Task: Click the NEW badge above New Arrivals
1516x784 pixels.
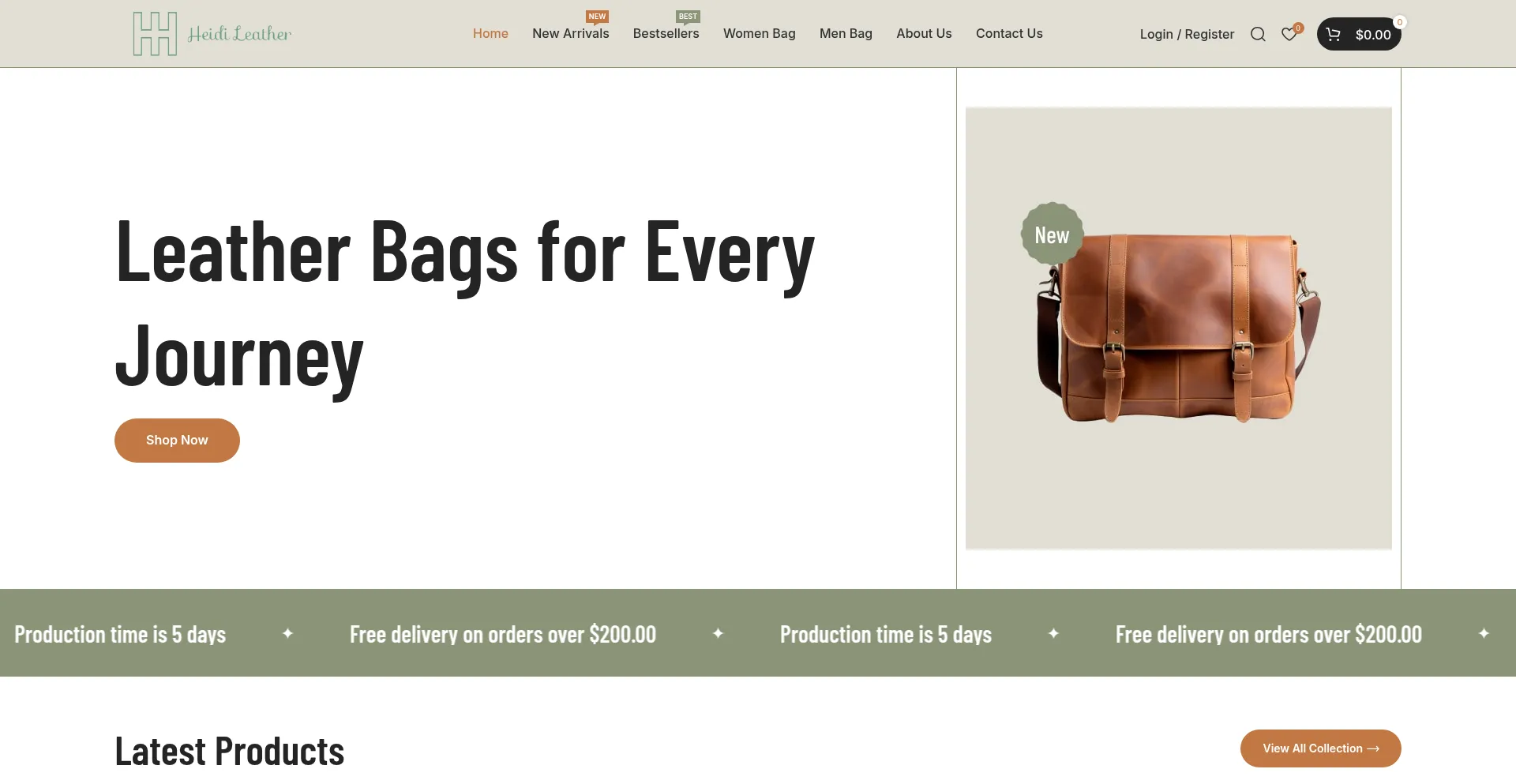Action: pyautogui.click(x=597, y=17)
